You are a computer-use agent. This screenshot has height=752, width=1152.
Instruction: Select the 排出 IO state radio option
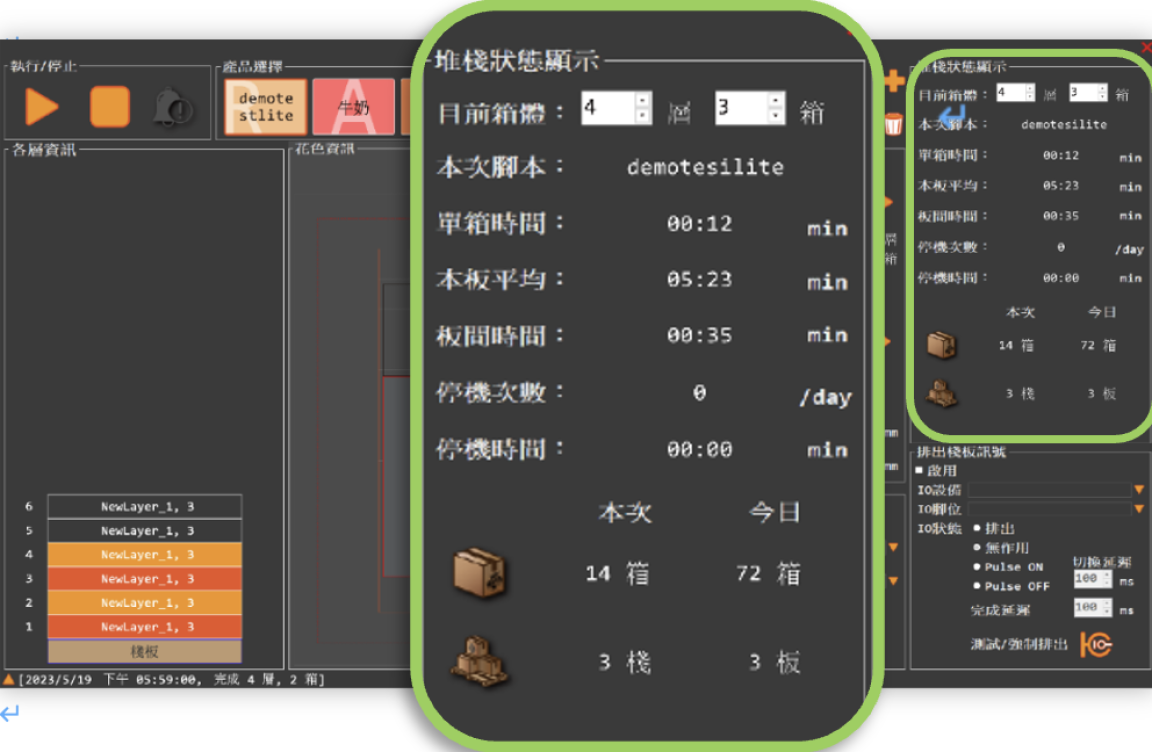pos(977,528)
